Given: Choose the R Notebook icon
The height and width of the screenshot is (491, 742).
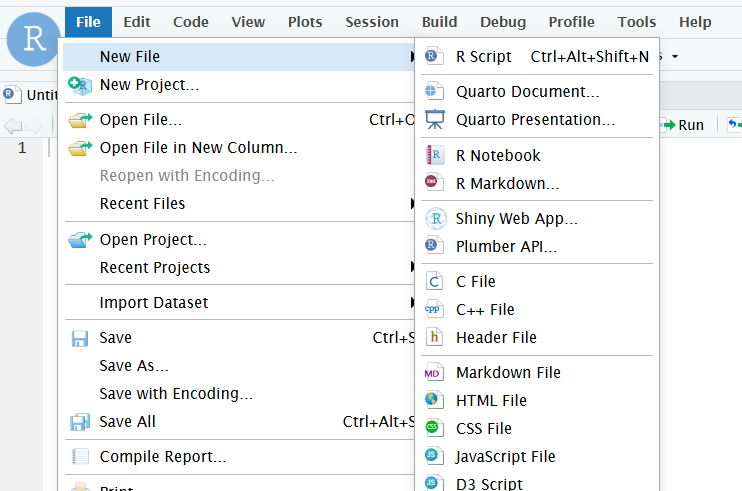Looking at the screenshot, I should click(433, 155).
